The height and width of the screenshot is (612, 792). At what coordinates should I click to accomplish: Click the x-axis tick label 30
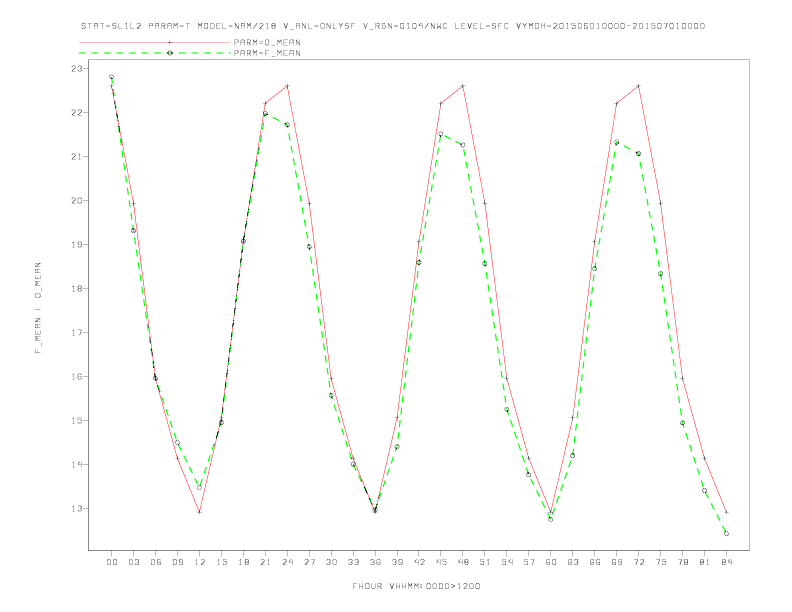pos(331,562)
